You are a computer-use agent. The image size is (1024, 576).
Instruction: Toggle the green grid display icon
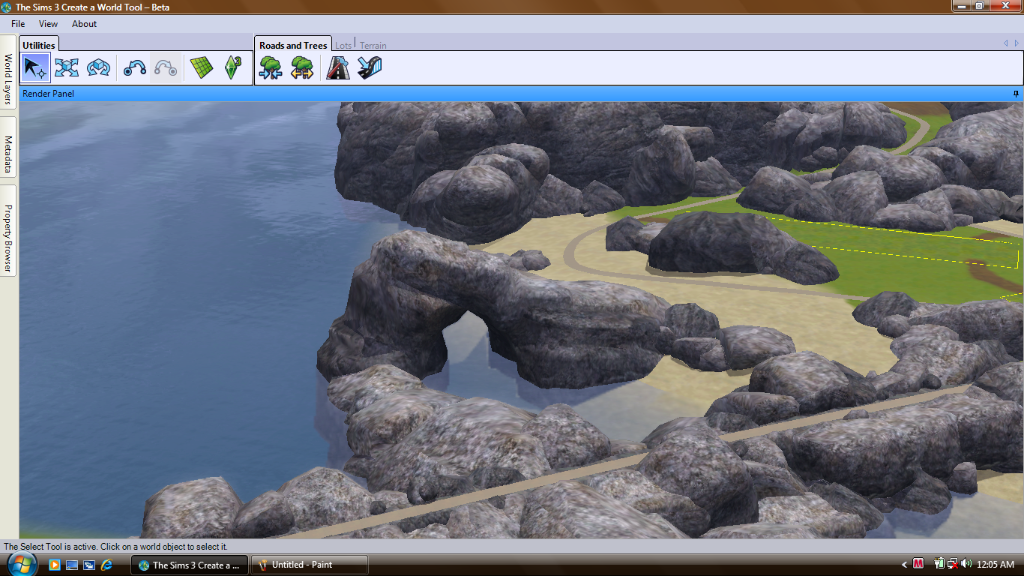click(x=201, y=68)
